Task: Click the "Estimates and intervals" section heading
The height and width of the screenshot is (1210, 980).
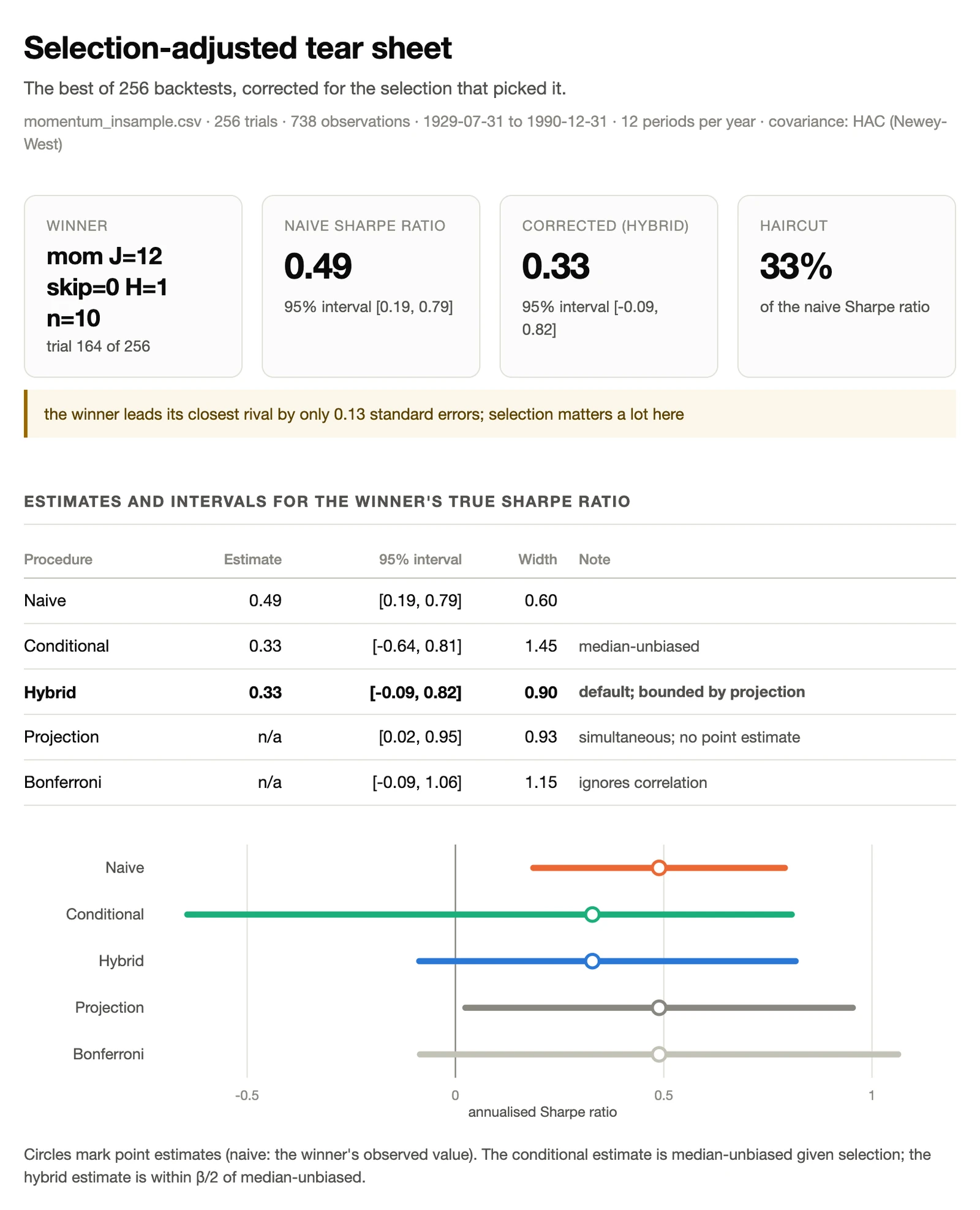Action: point(327,501)
